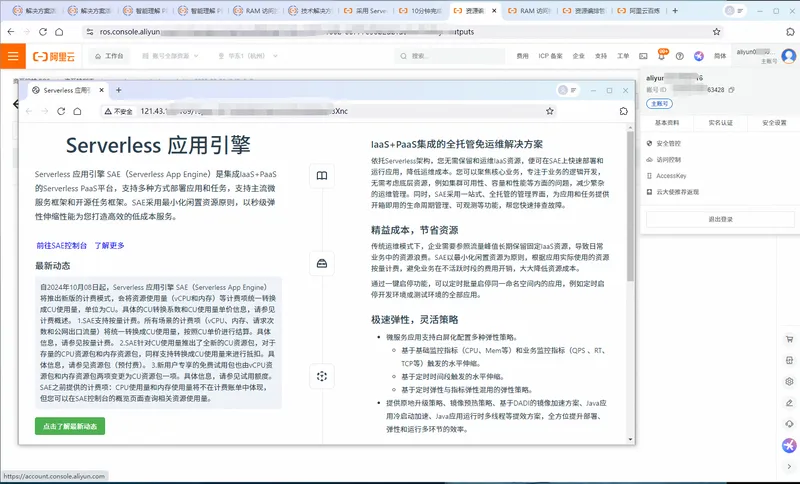
Task: Switch to the 10分钟 browser tab
Action: 420,11
